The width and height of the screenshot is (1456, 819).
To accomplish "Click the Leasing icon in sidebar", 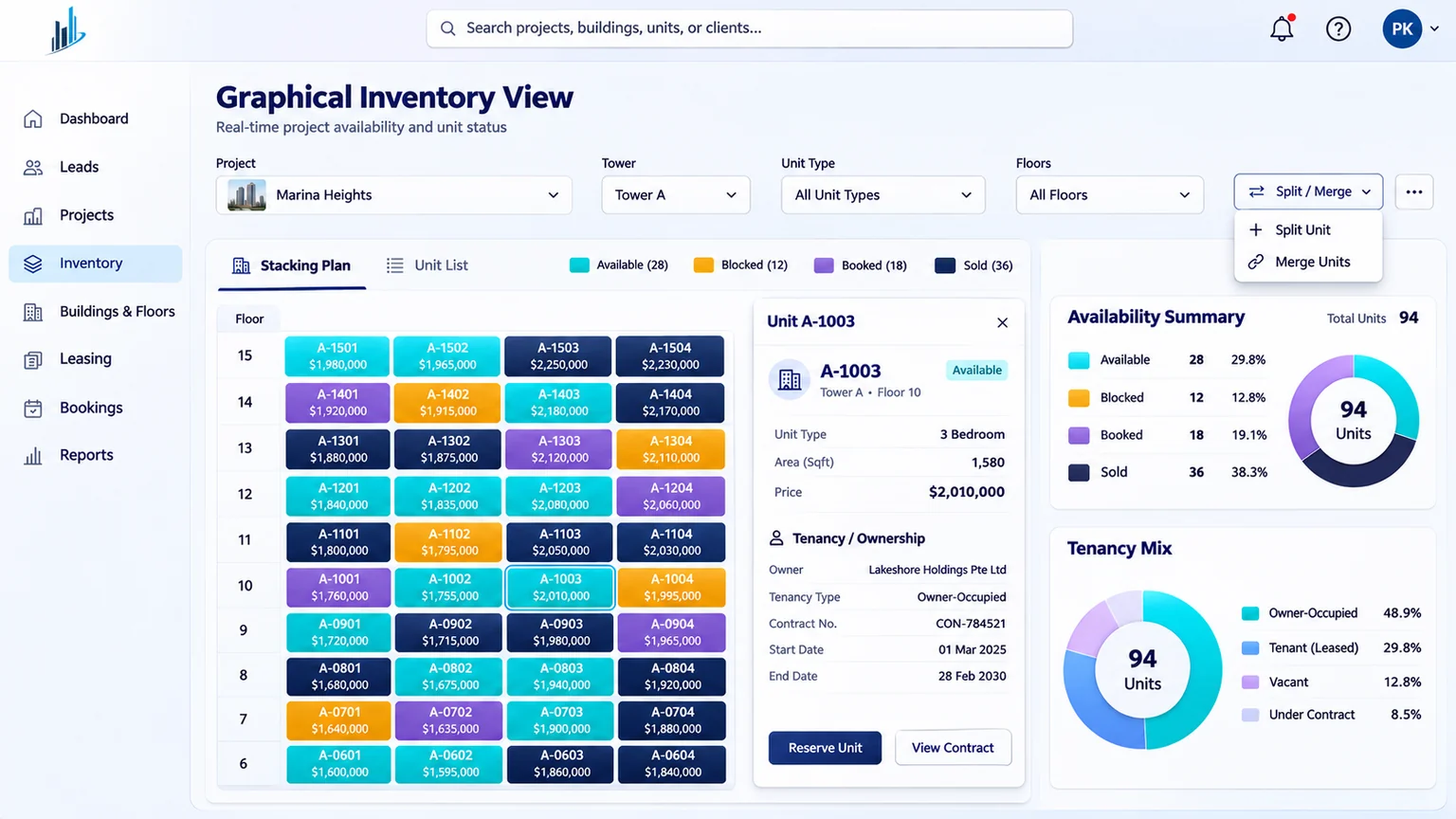I will pos(33,359).
